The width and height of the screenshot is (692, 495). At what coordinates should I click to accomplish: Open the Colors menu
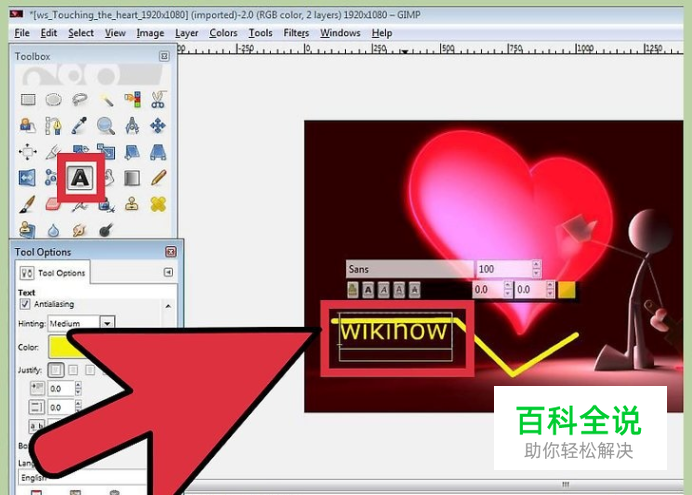(x=223, y=33)
